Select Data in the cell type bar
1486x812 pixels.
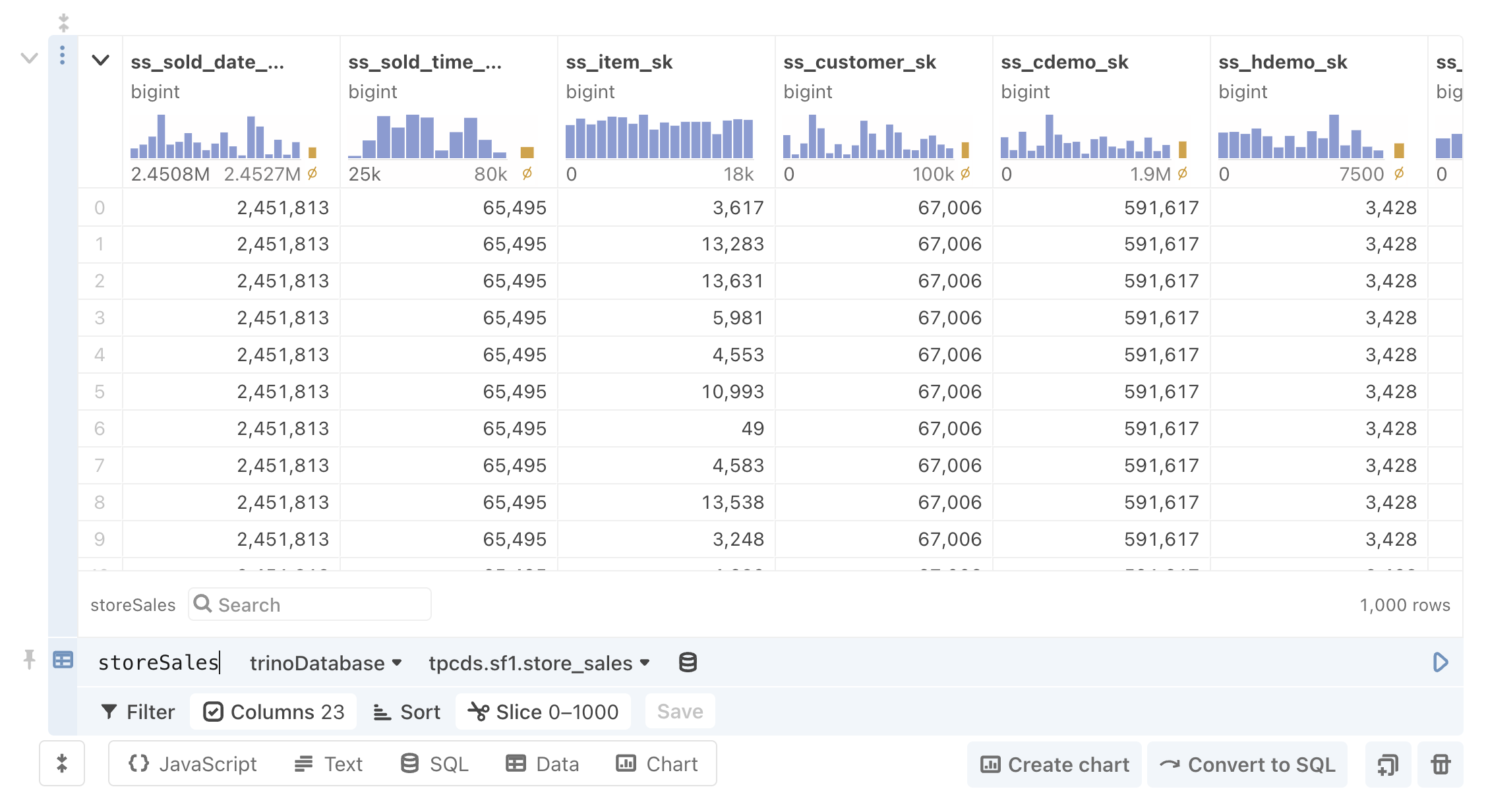coord(542,763)
